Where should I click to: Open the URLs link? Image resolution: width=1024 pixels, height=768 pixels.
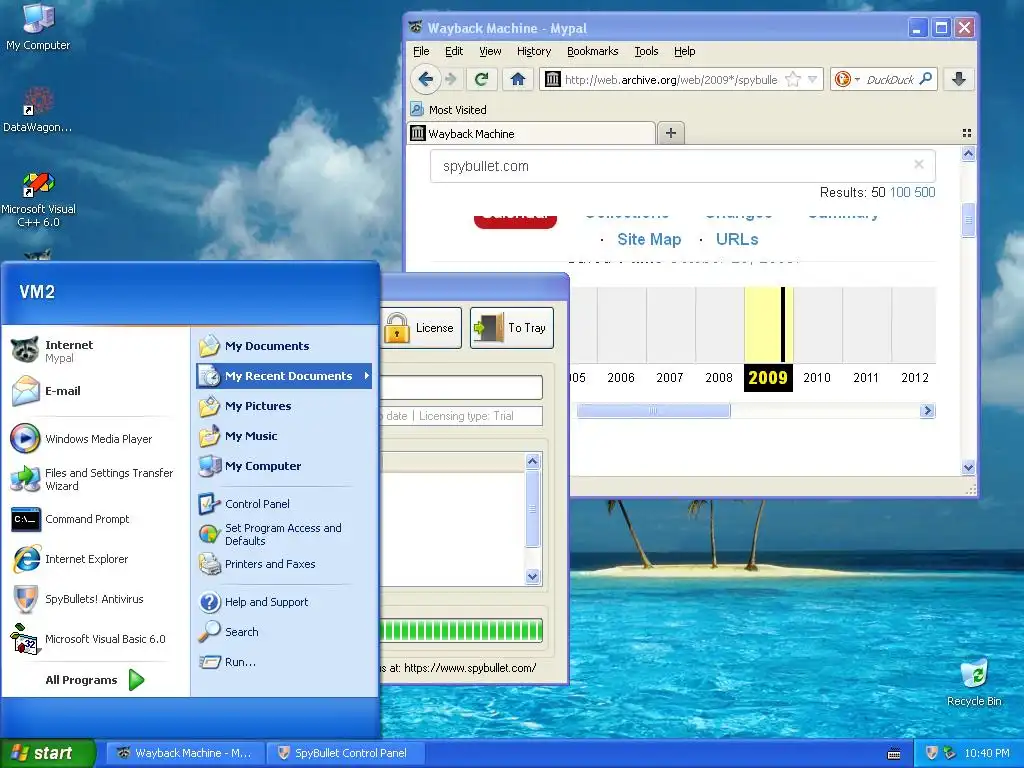click(x=737, y=239)
